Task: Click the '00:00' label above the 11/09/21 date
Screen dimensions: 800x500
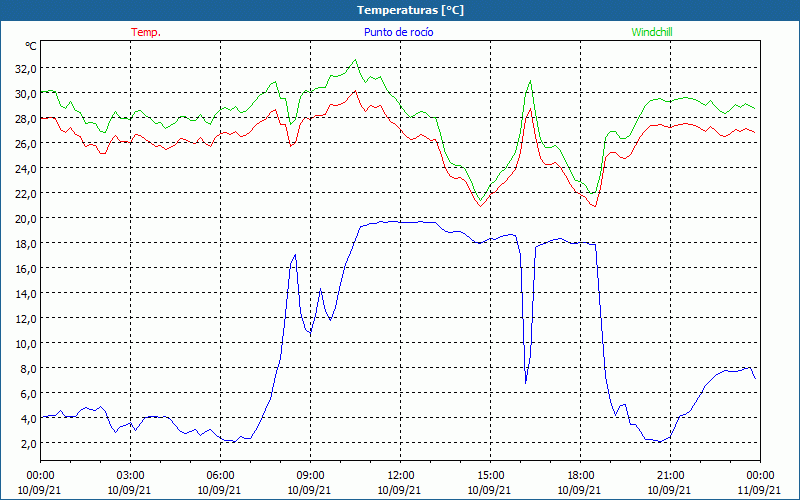Action: (760, 476)
